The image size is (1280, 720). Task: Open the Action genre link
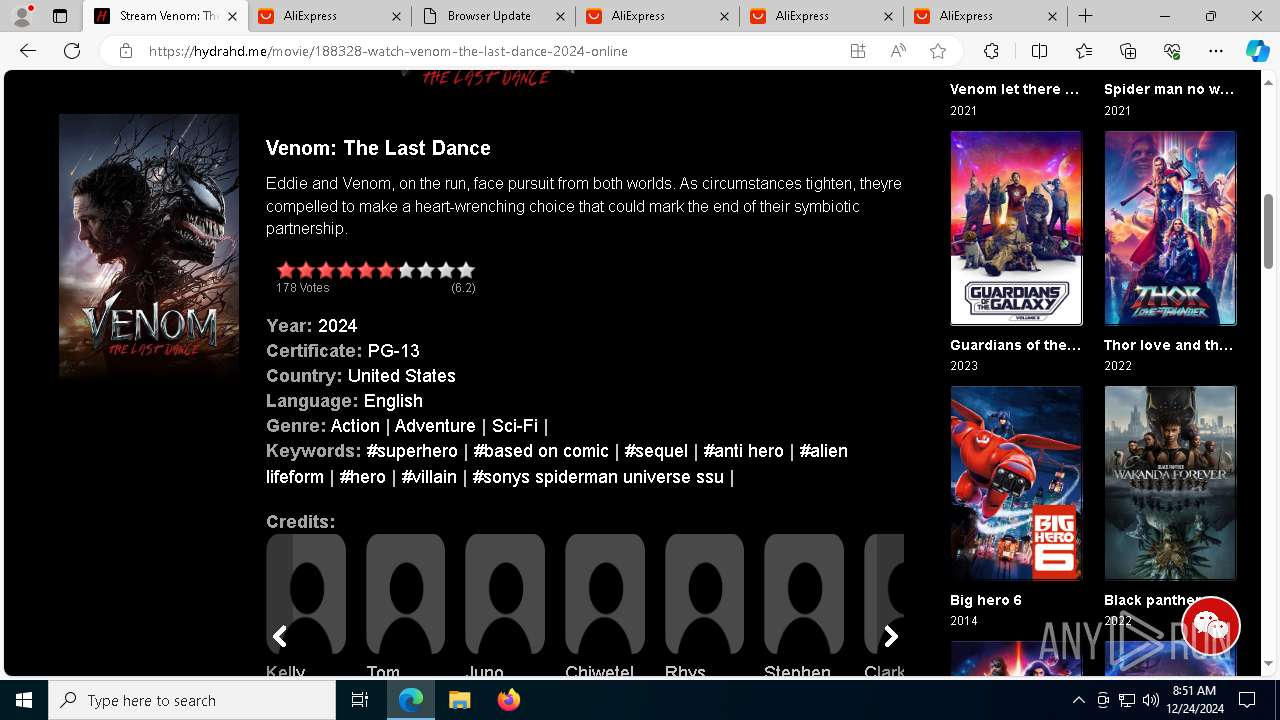click(x=355, y=426)
